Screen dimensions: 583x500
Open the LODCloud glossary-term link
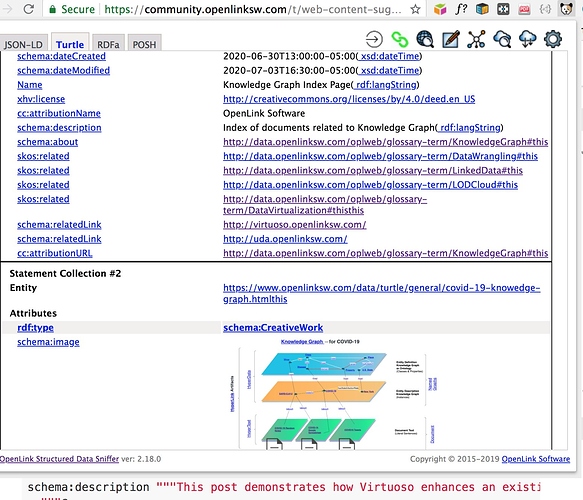tap(370, 185)
